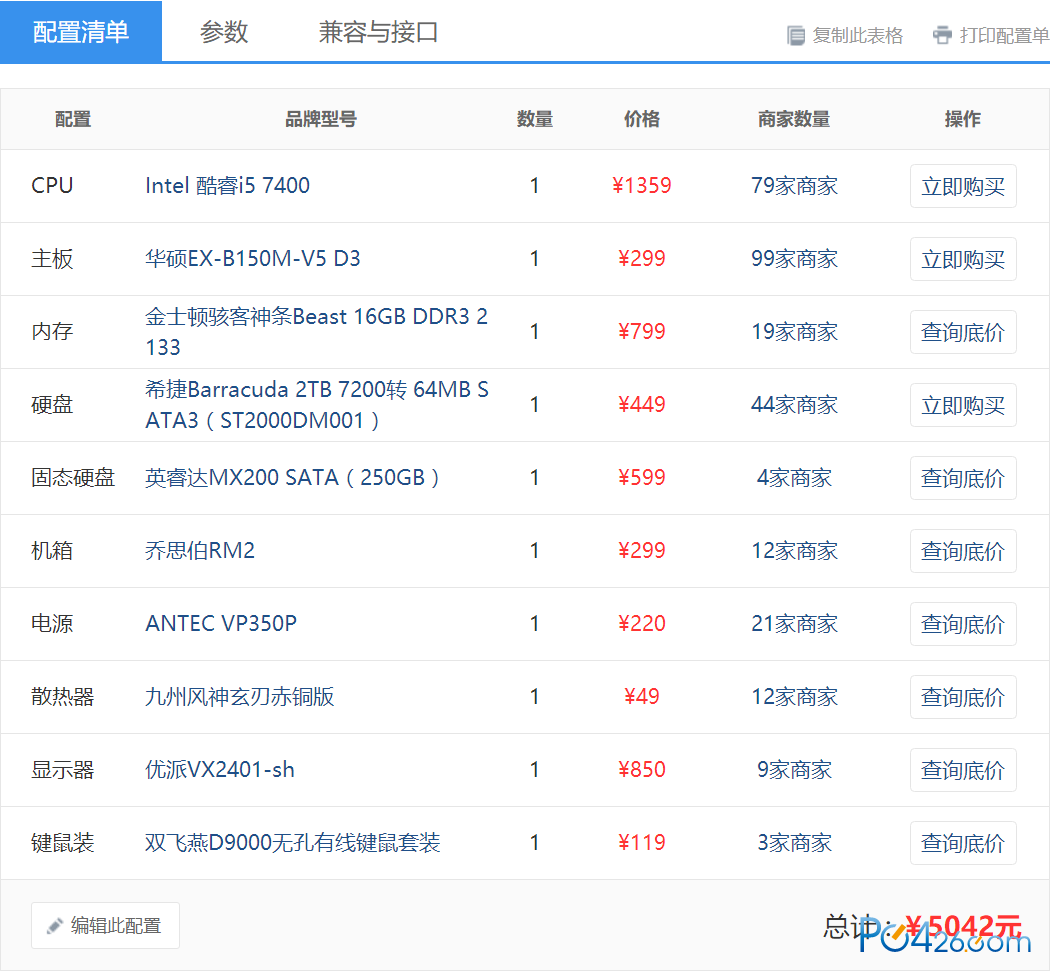Open 华硕EX-B150M-V5 D3 product link
Screen dimensions: 1050x971
tap(253, 258)
